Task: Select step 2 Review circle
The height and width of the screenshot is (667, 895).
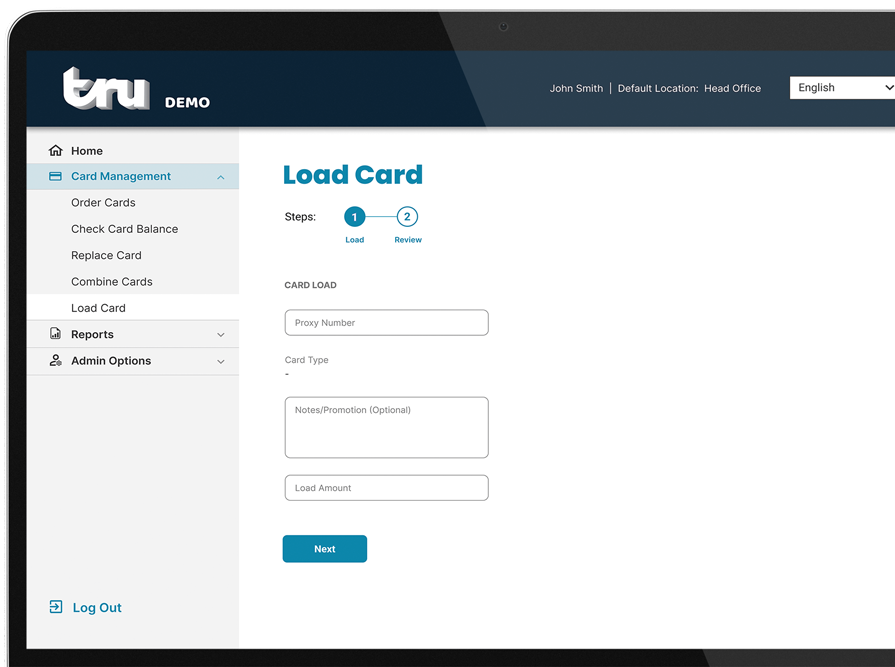Action: [x=407, y=217]
